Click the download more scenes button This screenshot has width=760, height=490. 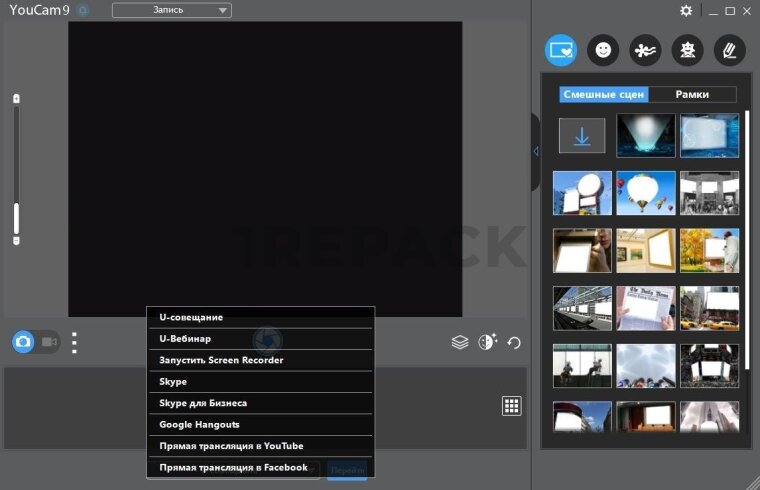(582, 135)
